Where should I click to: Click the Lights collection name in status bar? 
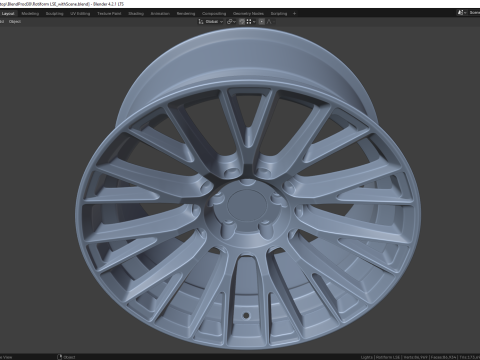366,357
